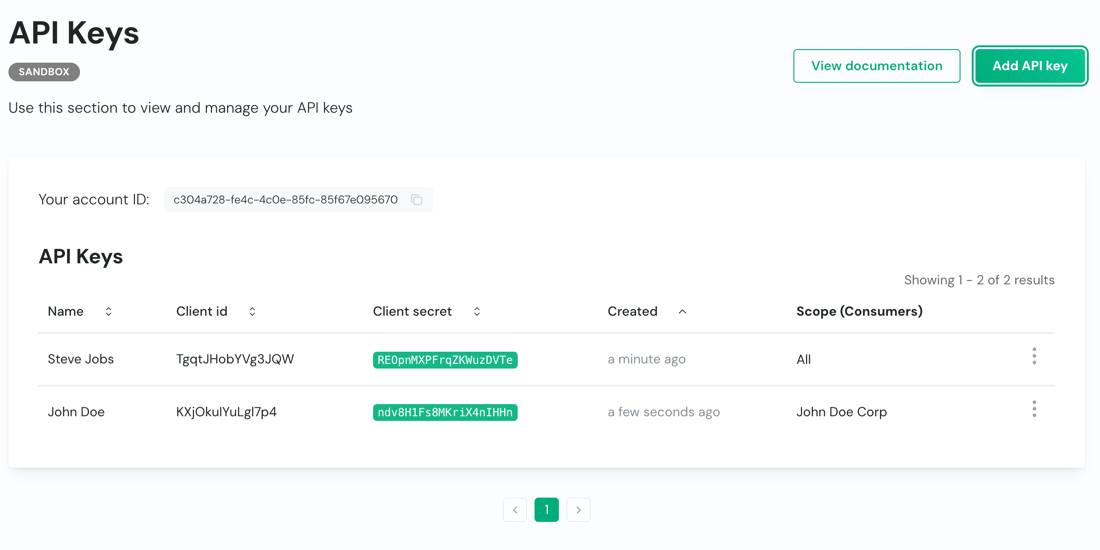Click 'Showing 1 - 2 of 2 results' text
Viewport: 1100px width, 550px height.
tap(979, 280)
